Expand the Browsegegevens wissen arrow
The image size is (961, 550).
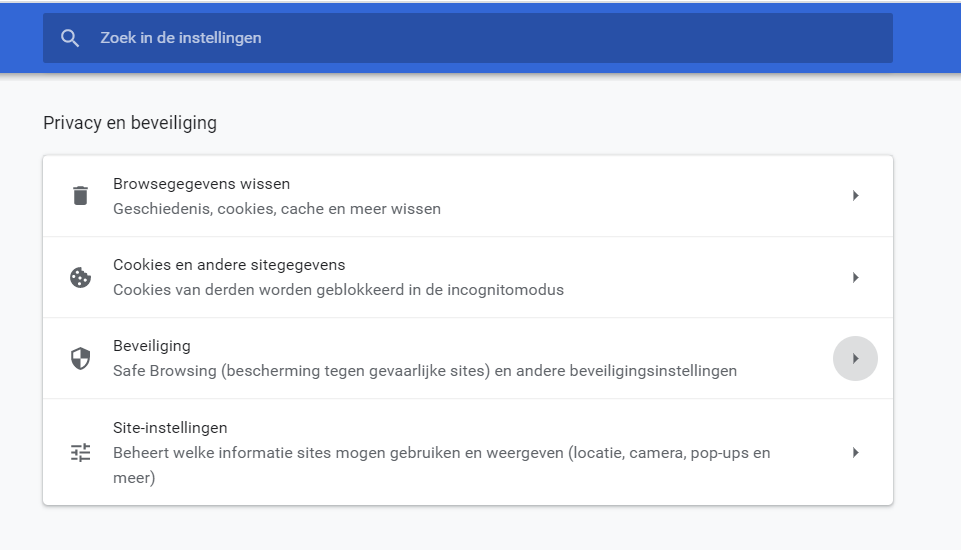[855, 196]
